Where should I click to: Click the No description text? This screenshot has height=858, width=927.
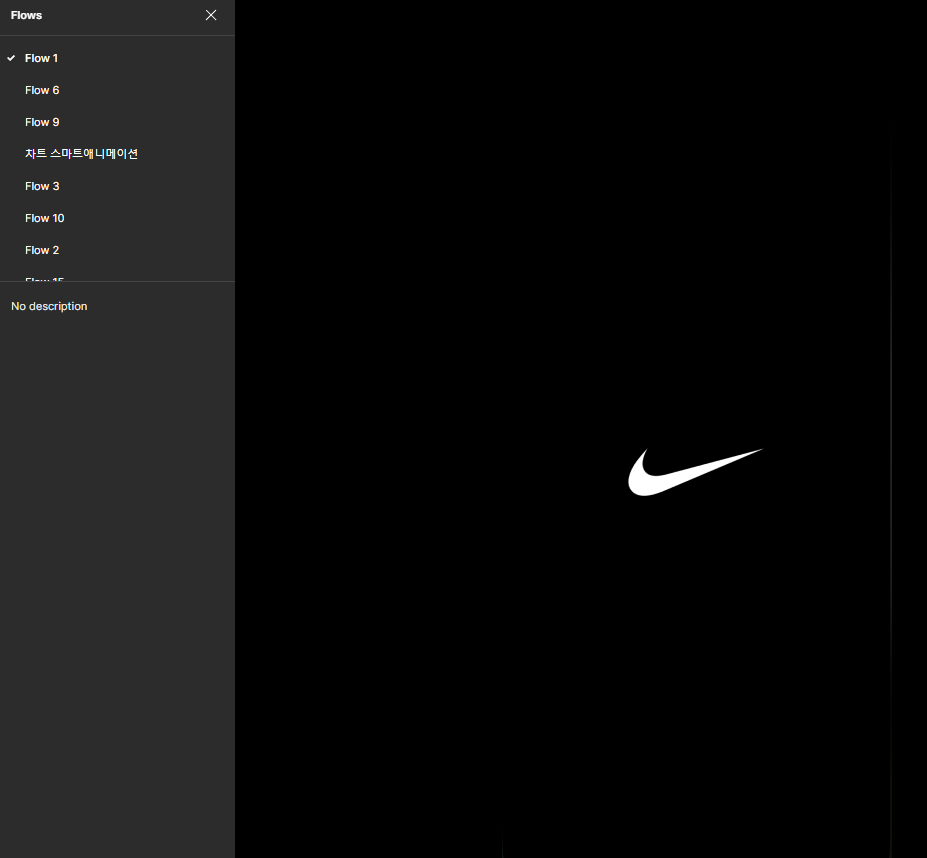click(49, 306)
